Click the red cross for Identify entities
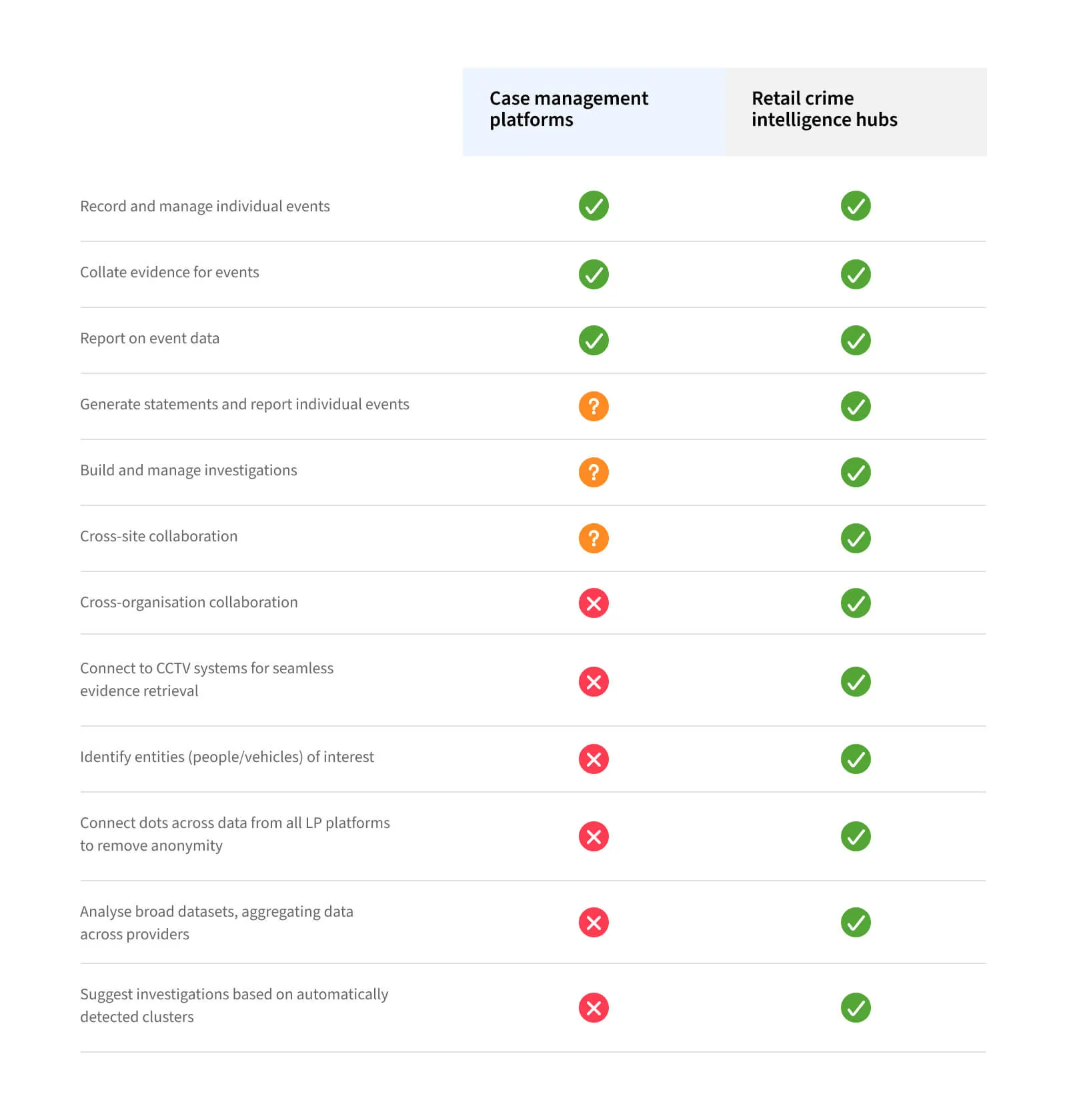The height and width of the screenshot is (1120, 1067). coord(594,759)
